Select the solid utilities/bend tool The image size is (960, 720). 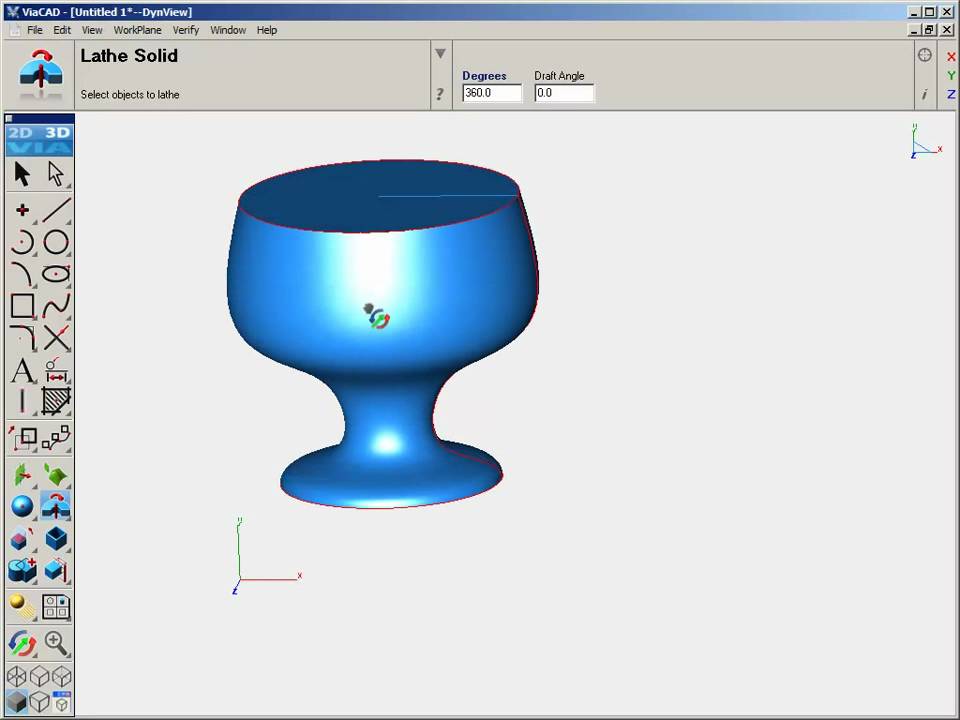tap(56, 571)
